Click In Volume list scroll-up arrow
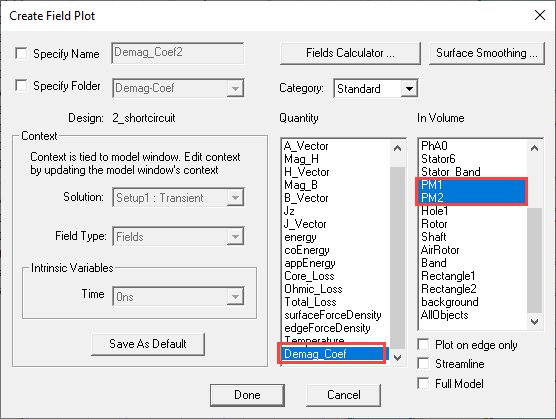 point(534,148)
